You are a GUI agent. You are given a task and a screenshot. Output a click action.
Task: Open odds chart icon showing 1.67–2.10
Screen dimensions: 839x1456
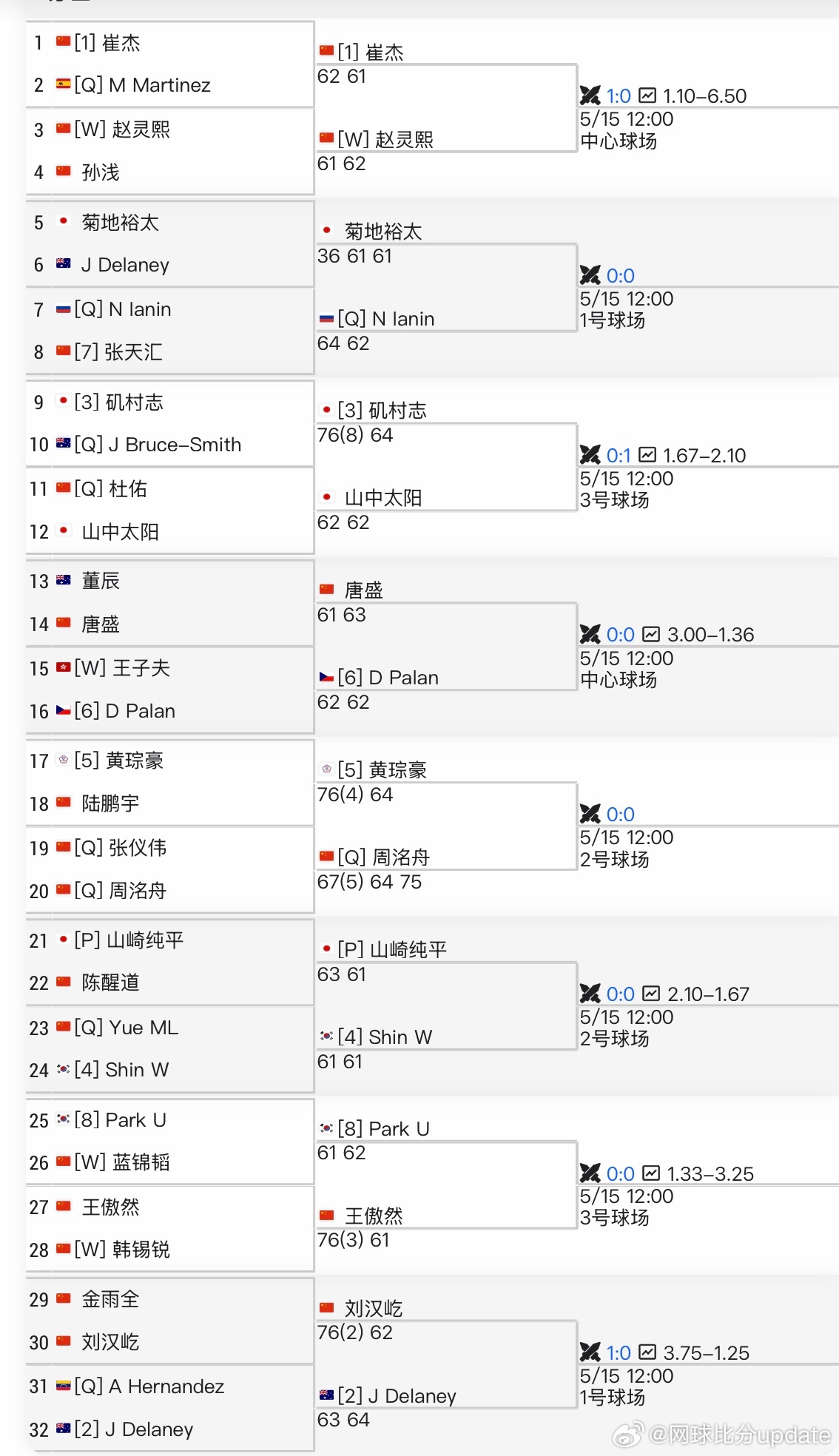(x=647, y=454)
